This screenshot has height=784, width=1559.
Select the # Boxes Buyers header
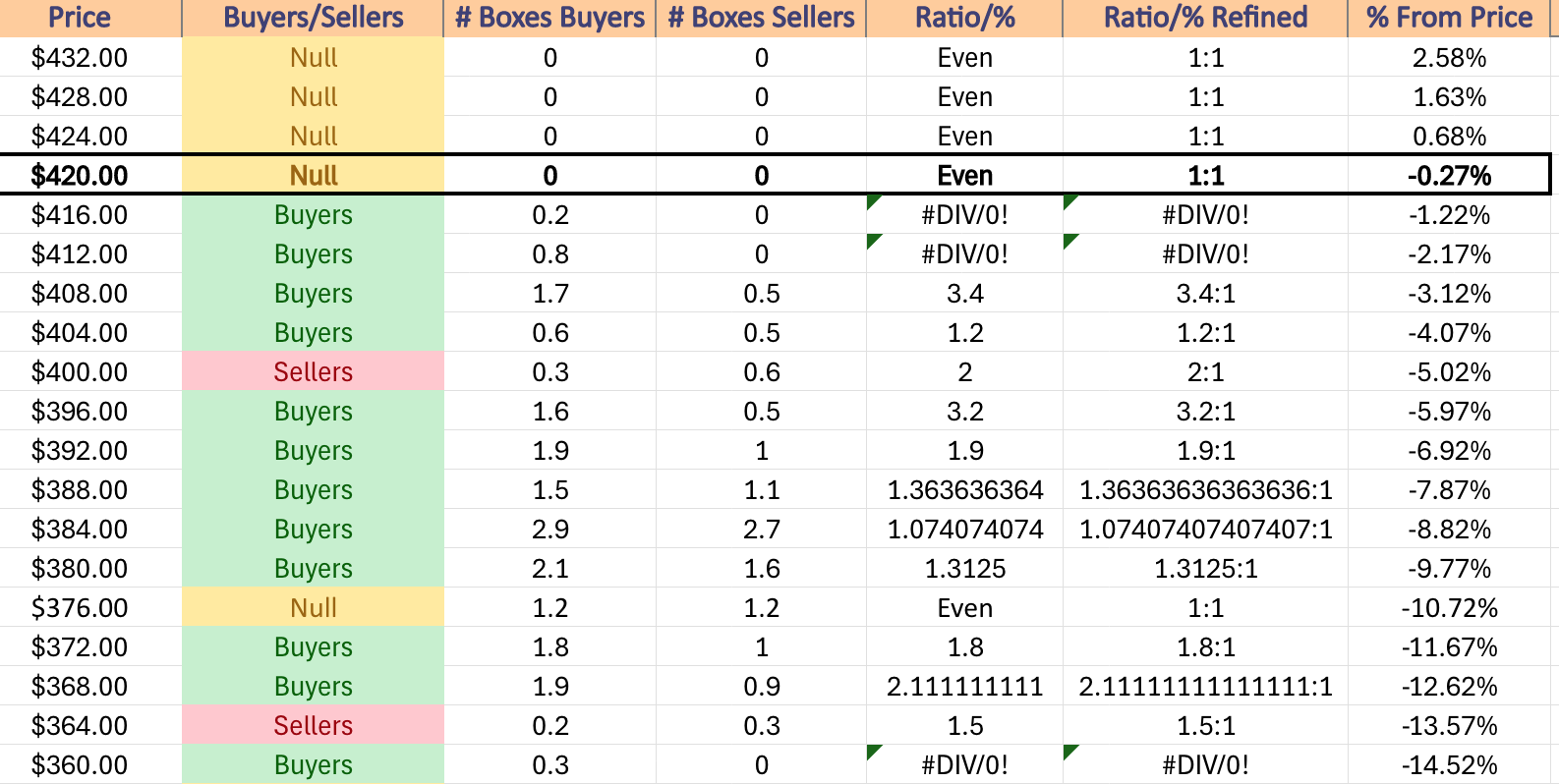[549, 18]
